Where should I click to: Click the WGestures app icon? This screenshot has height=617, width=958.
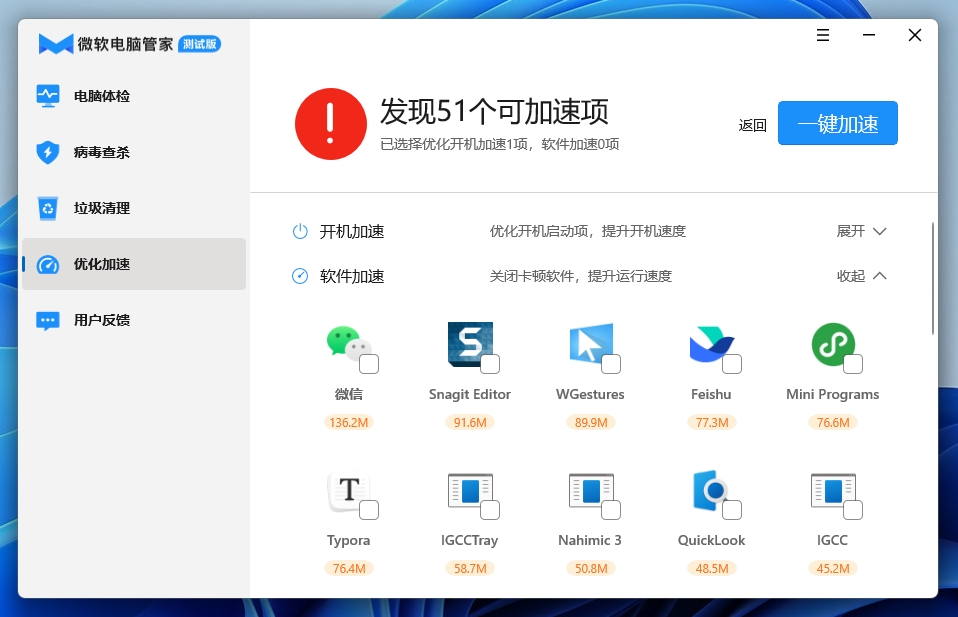pos(591,344)
